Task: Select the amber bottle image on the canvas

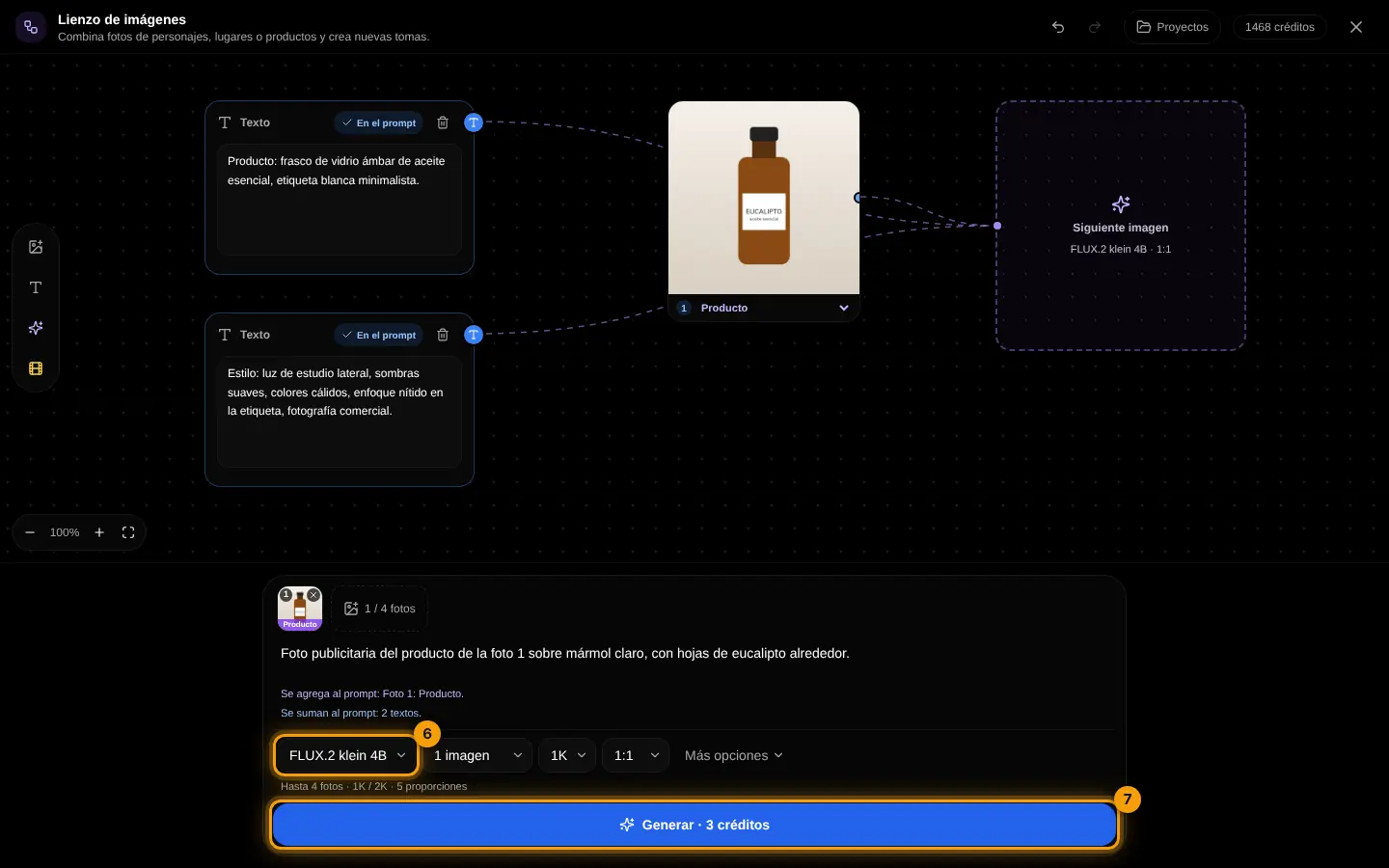Action: [x=764, y=198]
